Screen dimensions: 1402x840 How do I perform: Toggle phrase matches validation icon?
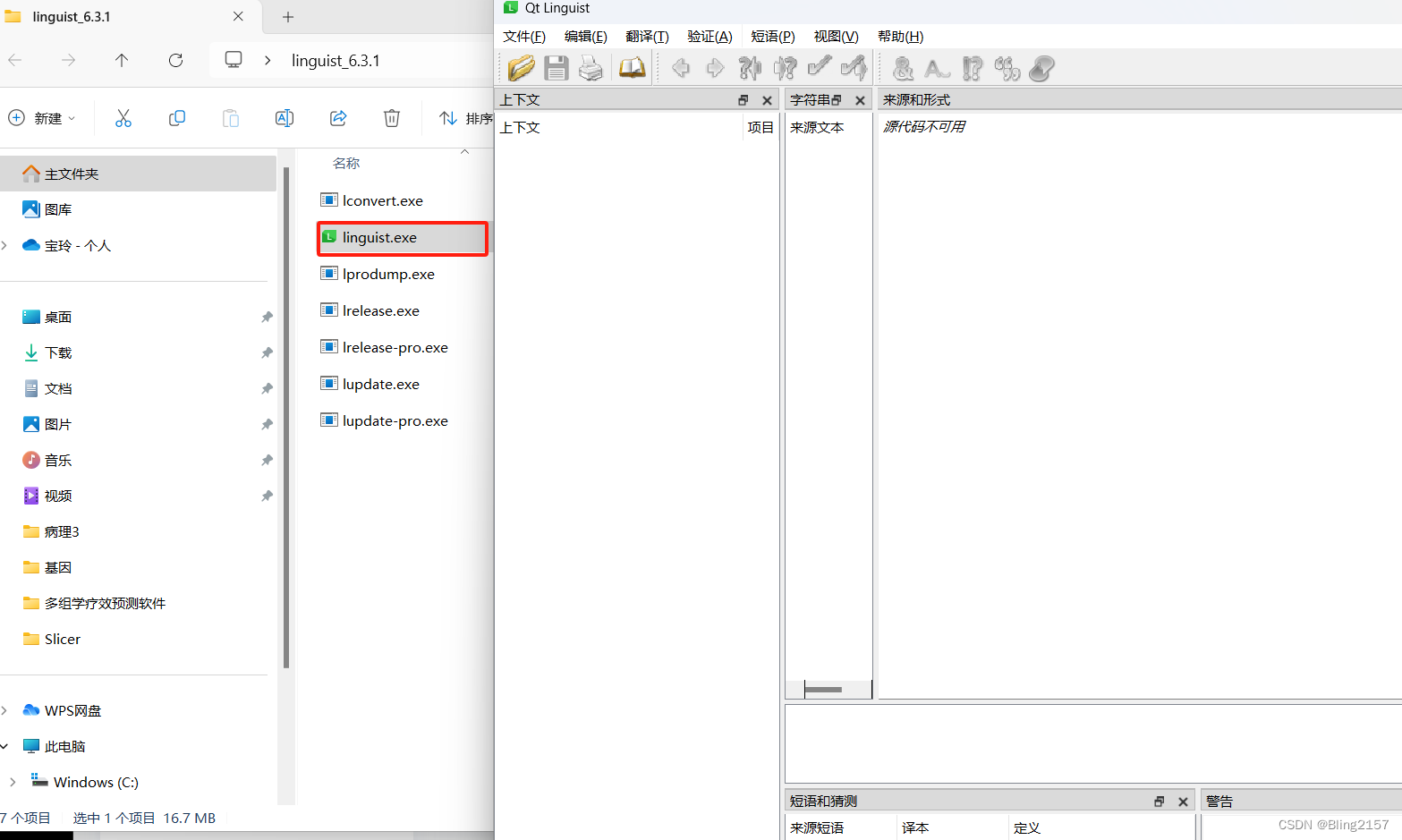coord(1007,68)
